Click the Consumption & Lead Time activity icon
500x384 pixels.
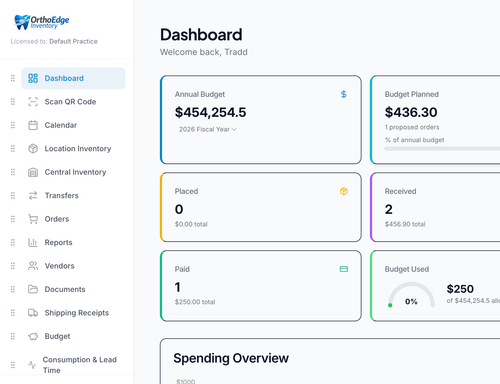(x=32, y=365)
